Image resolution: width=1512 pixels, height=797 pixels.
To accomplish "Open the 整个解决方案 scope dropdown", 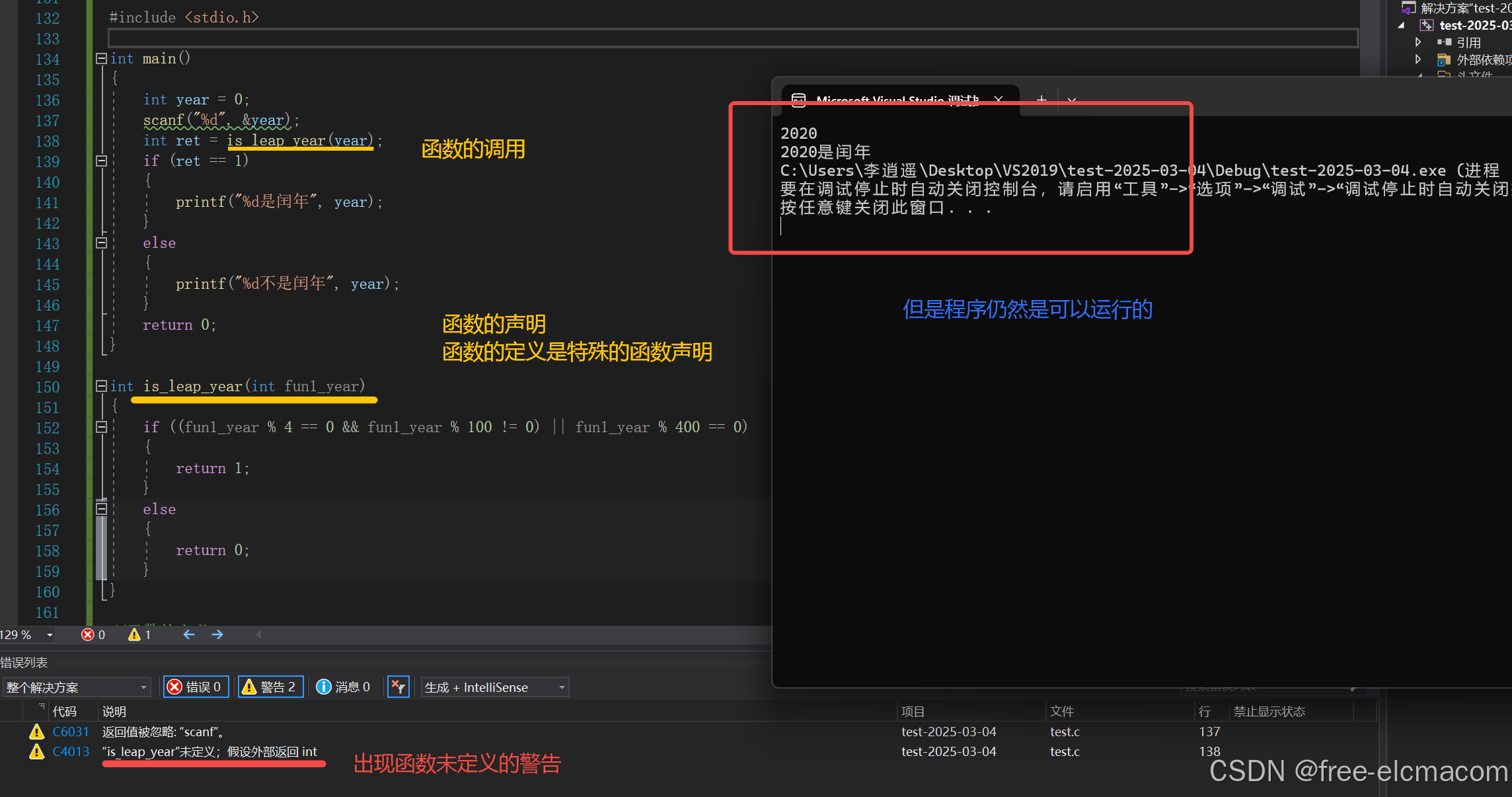I will 76,687.
